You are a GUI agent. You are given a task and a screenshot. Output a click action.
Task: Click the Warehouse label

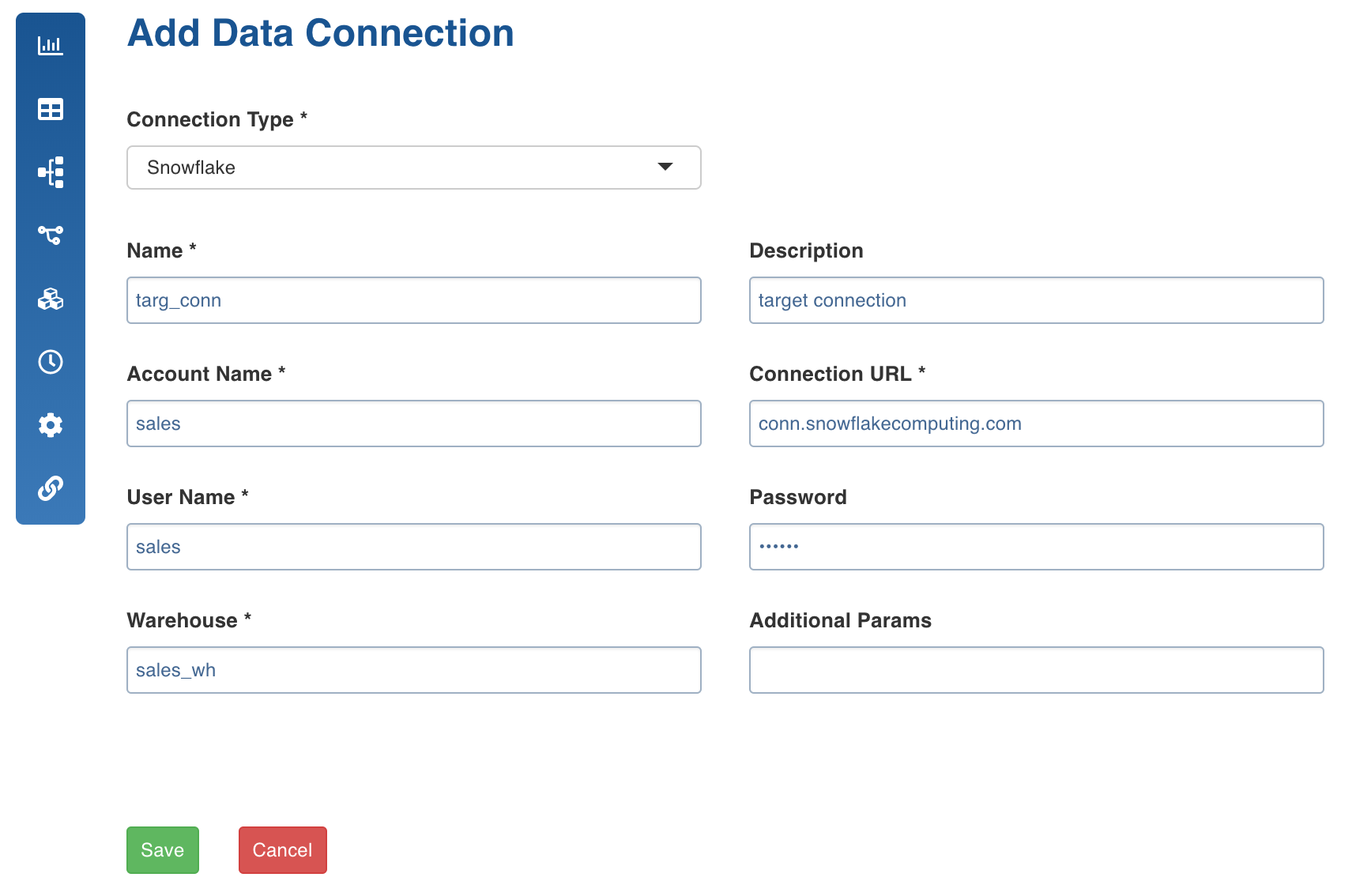190,620
